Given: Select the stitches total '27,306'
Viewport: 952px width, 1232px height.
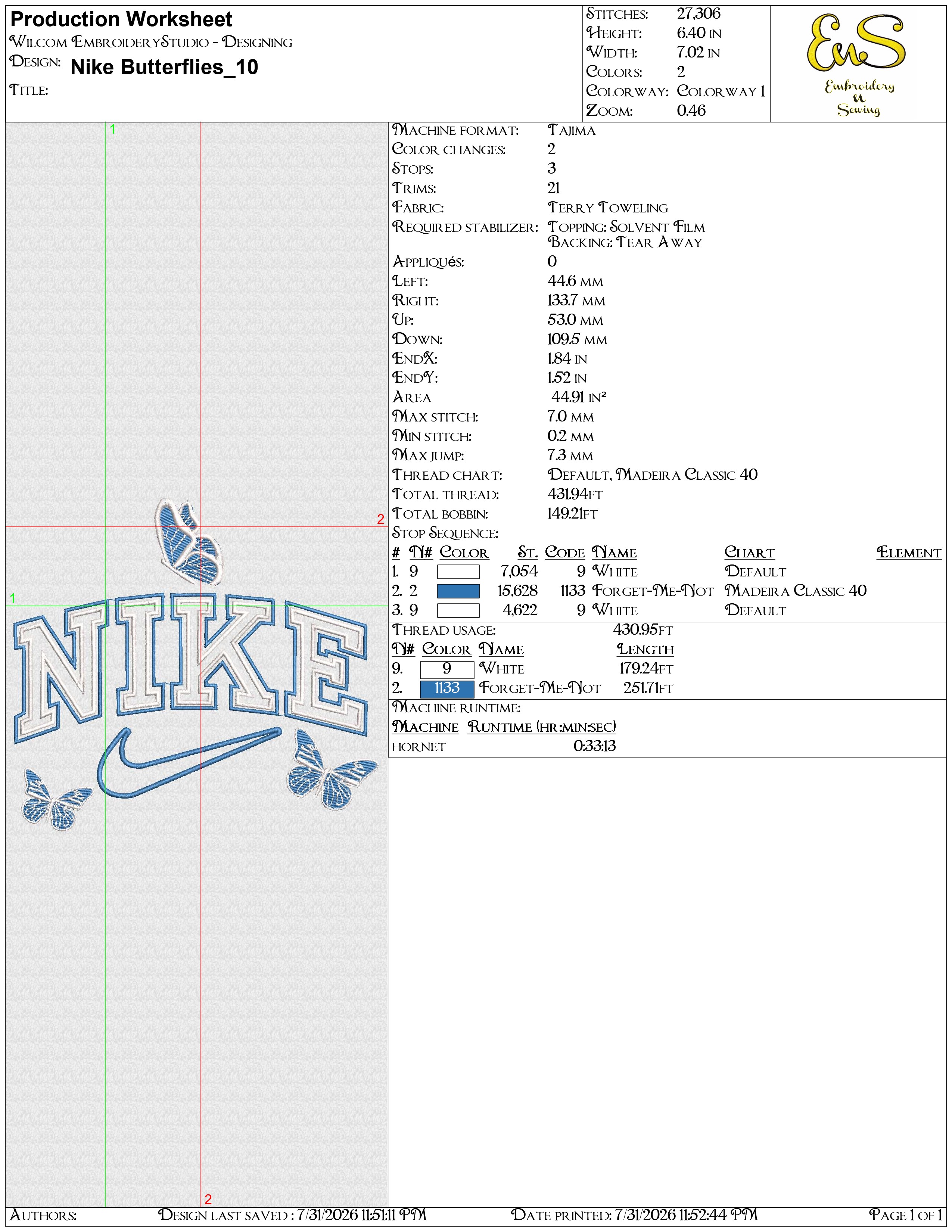Looking at the screenshot, I should click(699, 13).
